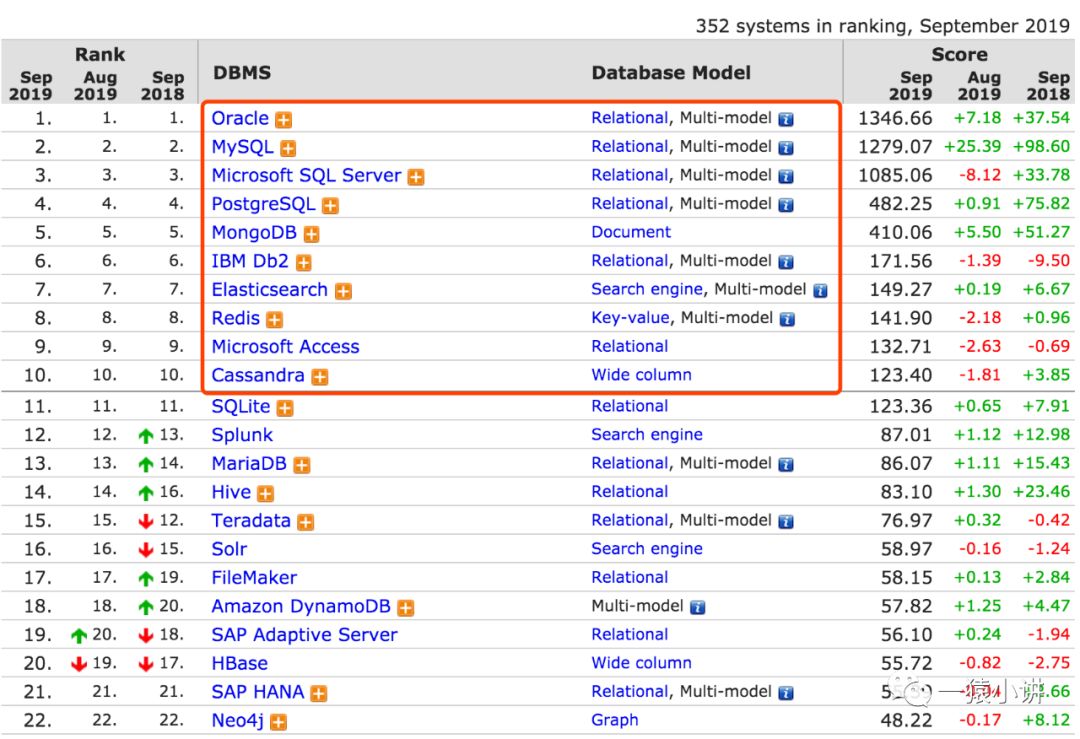This screenshot has width=1080, height=739.
Task: Click the info icon in Oracle's model column
Action: point(786,119)
